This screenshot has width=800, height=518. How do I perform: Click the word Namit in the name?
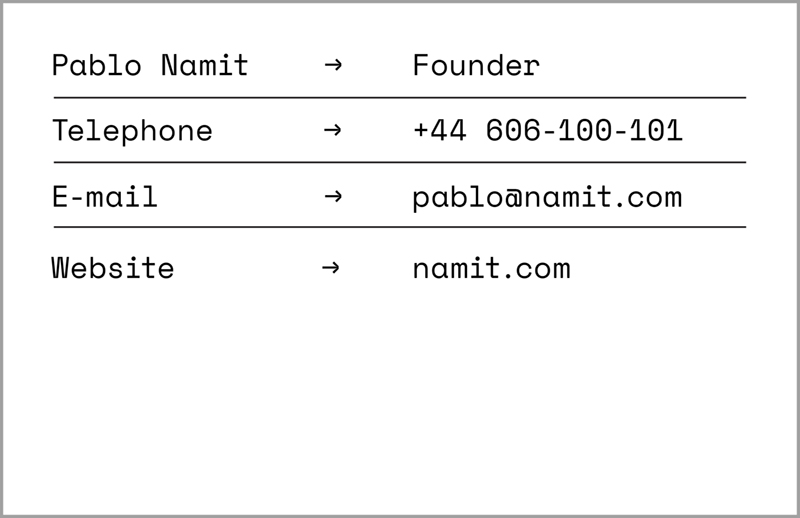204,67
